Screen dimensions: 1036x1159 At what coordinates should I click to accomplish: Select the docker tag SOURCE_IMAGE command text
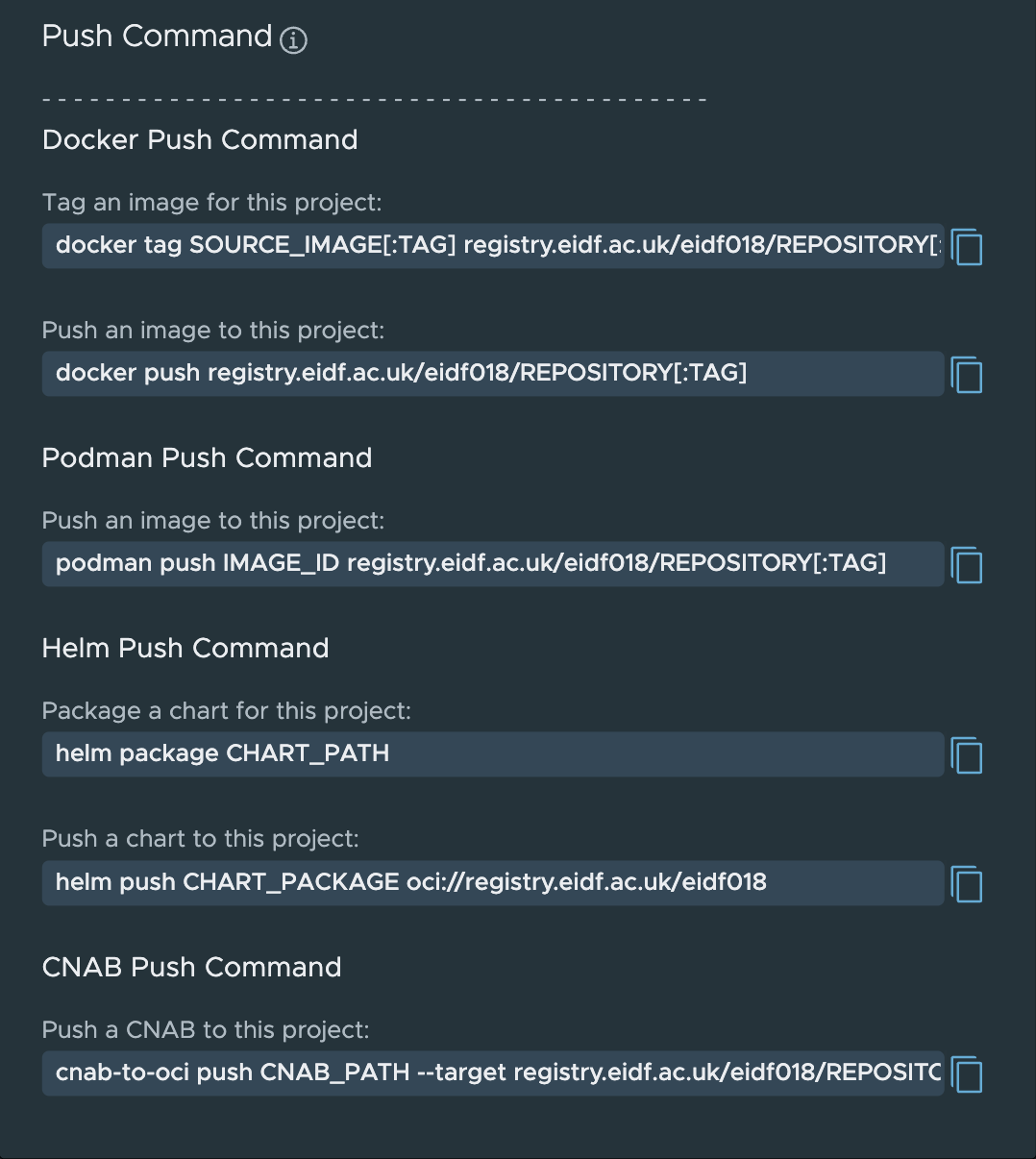[x=481, y=246]
